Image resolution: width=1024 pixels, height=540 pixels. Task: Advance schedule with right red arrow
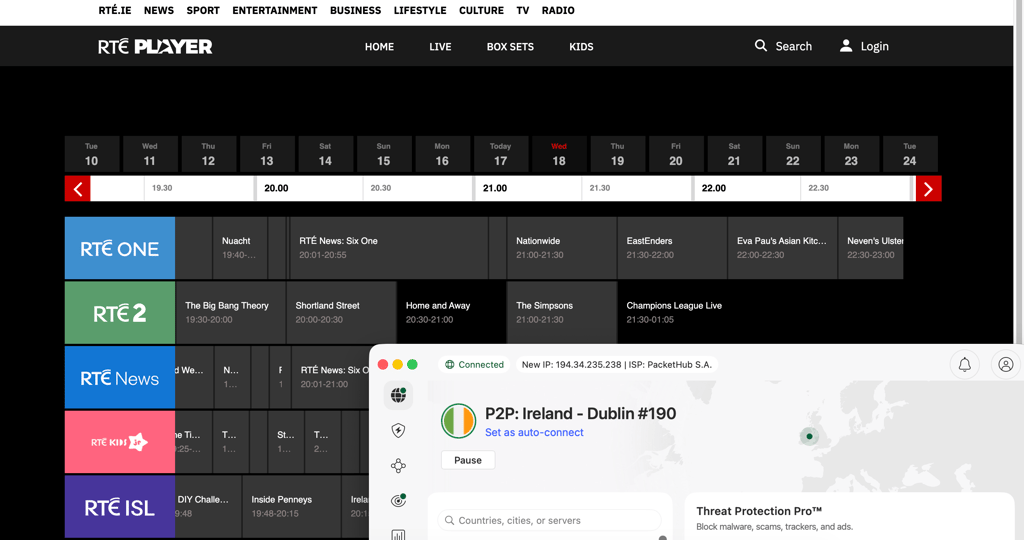click(928, 189)
